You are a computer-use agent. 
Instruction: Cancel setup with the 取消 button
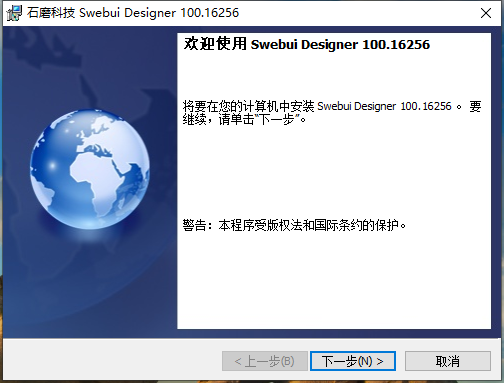pos(448,361)
